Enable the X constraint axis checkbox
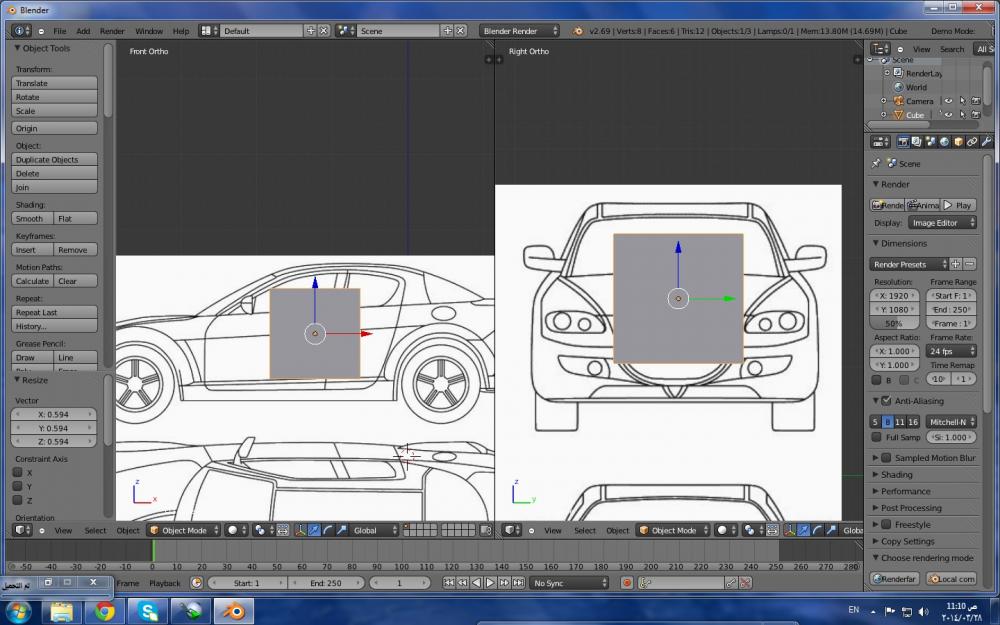 click(x=17, y=472)
